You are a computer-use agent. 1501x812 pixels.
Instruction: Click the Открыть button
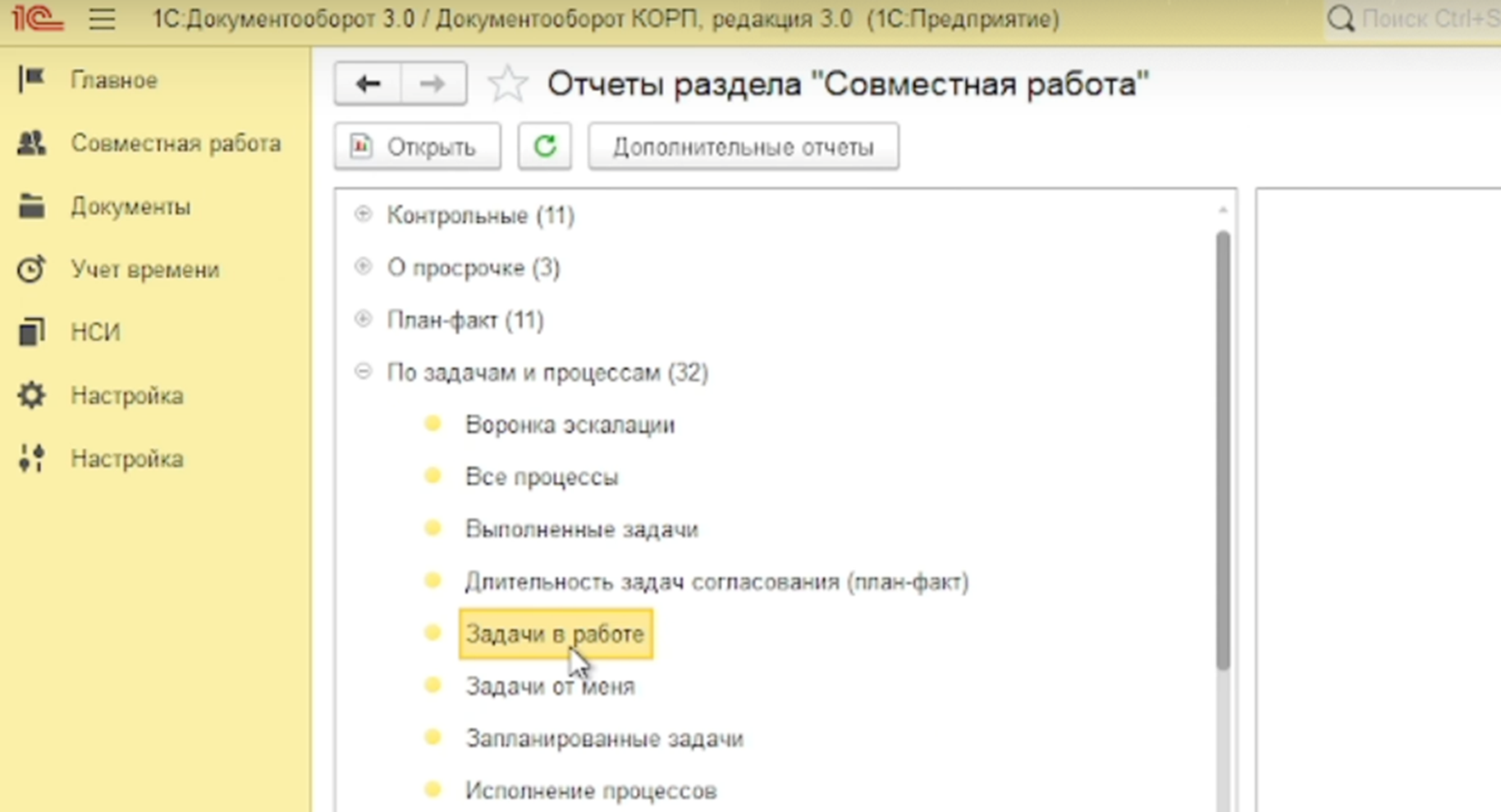(x=418, y=147)
